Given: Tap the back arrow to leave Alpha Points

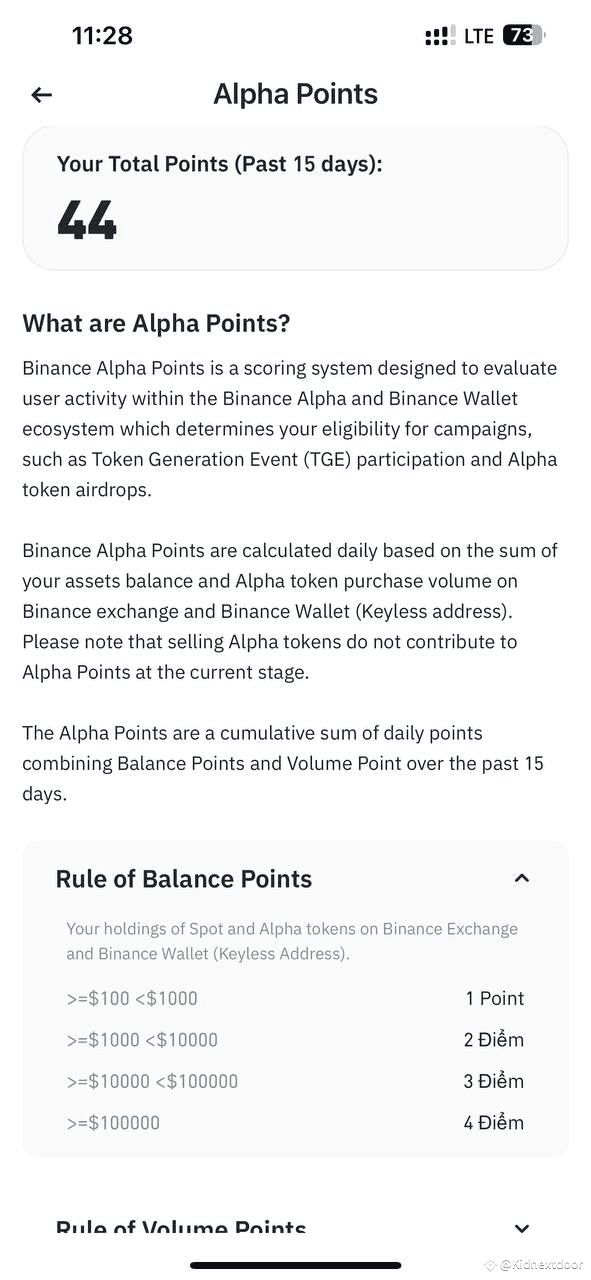Looking at the screenshot, I should (x=40, y=94).
